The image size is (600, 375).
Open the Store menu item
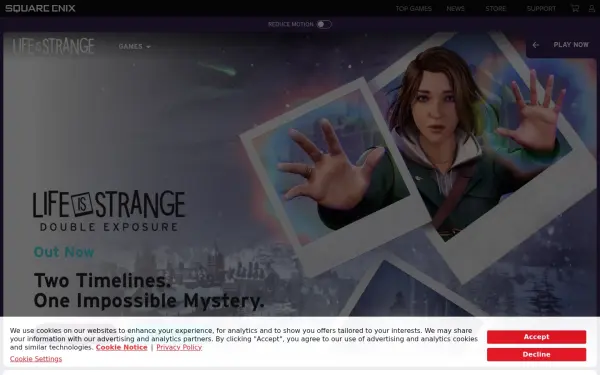(x=496, y=8)
